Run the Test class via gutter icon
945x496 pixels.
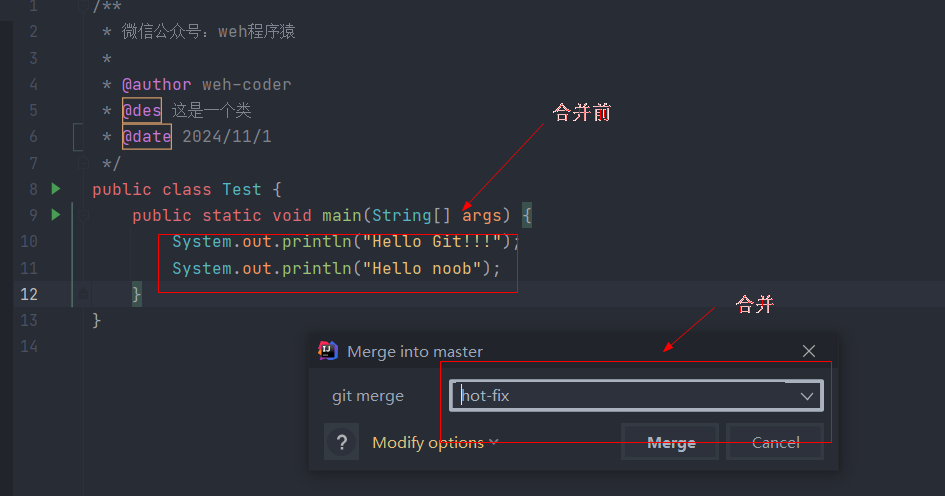[x=55, y=189]
